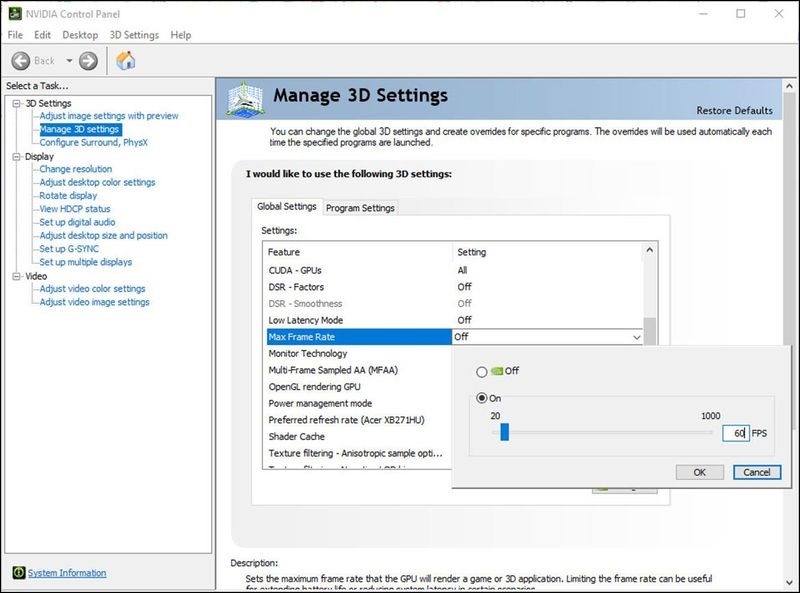Click Restore Defaults link
Viewport: 800px width, 593px height.
(734, 110)
